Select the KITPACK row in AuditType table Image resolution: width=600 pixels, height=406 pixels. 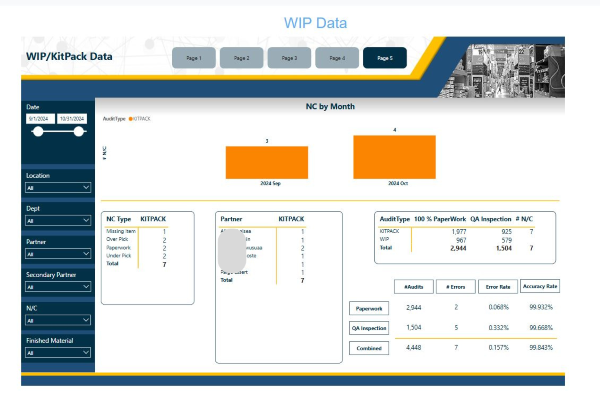[x=457, y=232]
